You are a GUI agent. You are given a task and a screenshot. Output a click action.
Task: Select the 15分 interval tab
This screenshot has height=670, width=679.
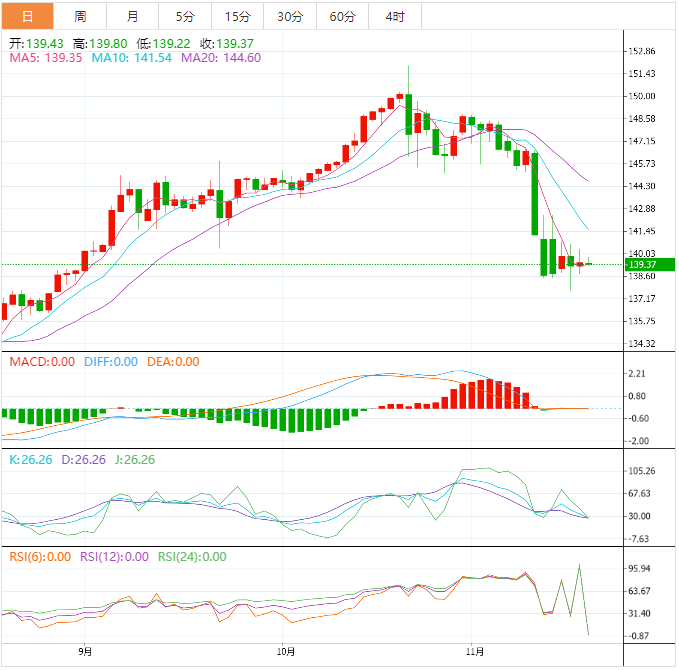238,17
